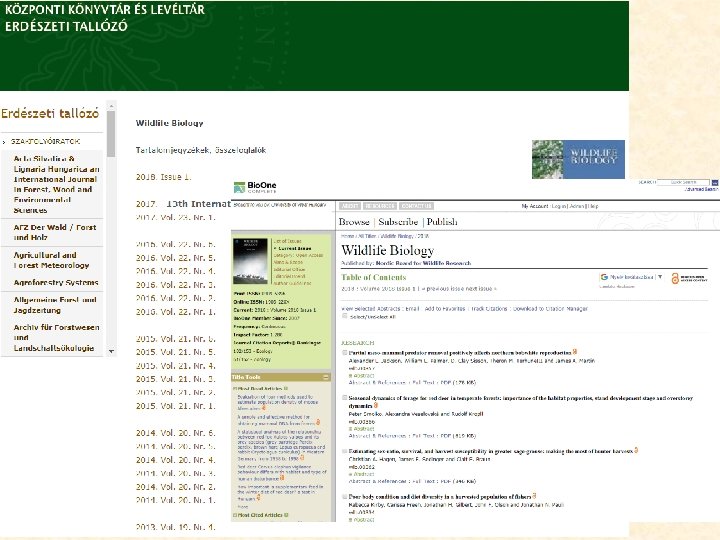
Task: Open the RESOURCES menu button
Action: 380,206
